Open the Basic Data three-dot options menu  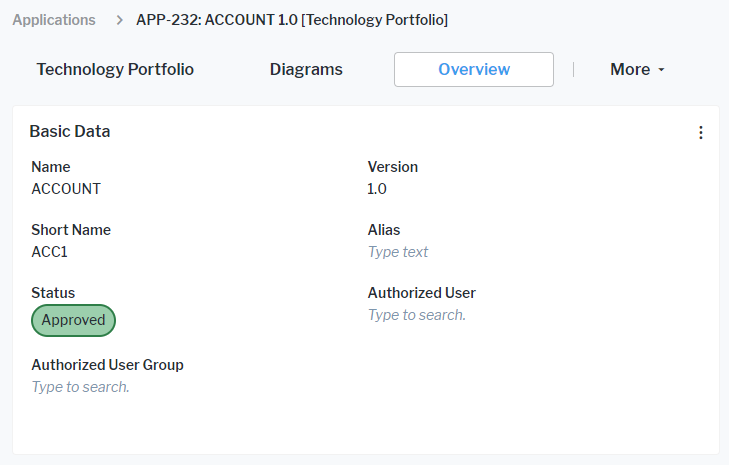pos(700,133)
